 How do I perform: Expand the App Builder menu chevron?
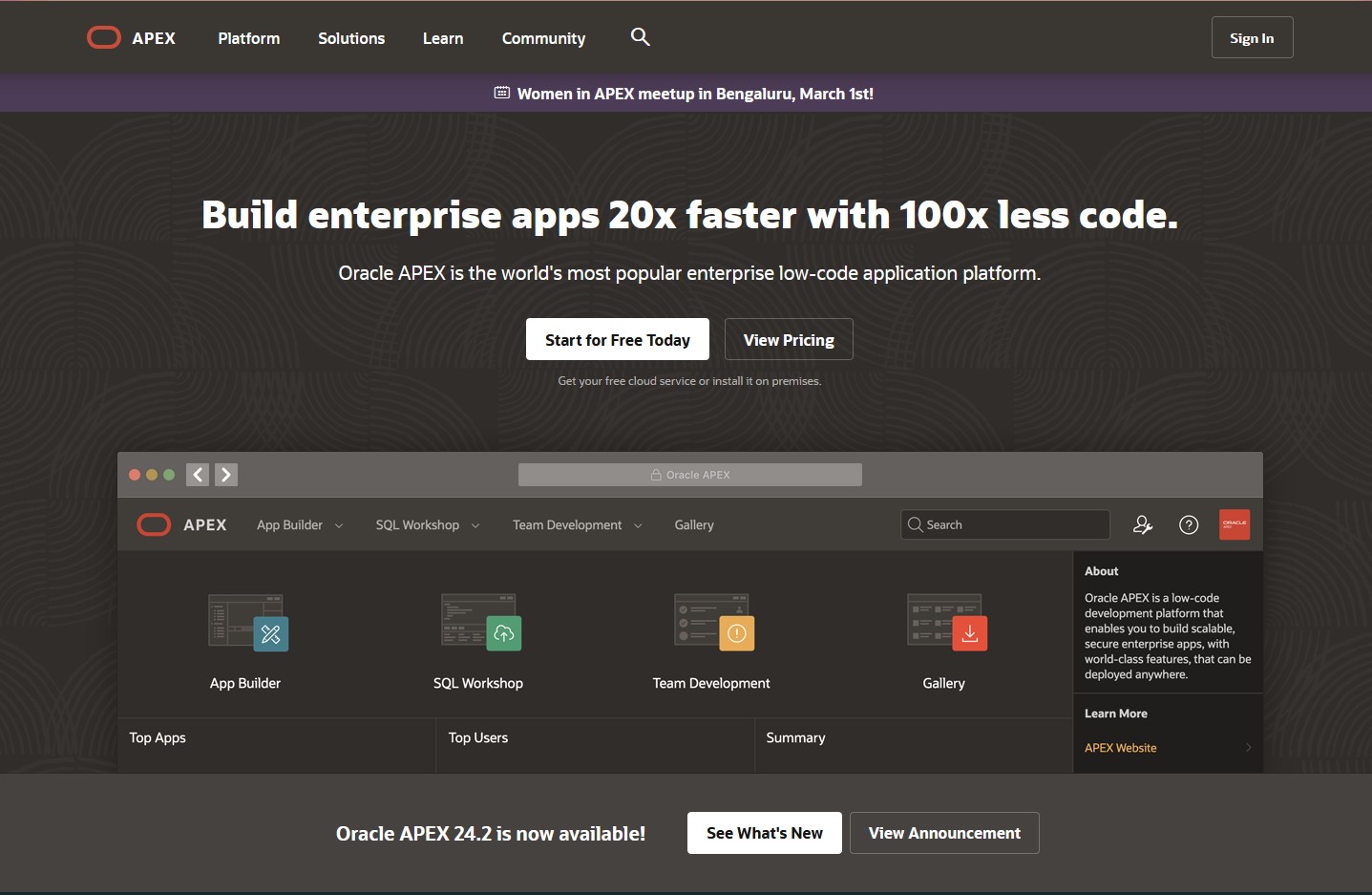tap(338, 525)
